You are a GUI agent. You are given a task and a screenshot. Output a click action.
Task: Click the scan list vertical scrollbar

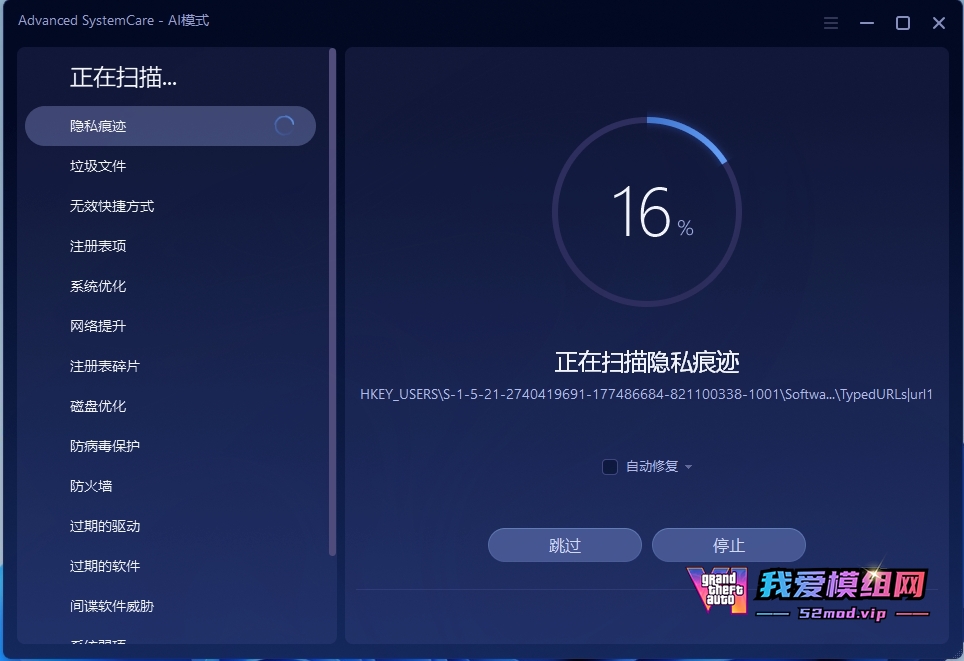coord(333,302)
